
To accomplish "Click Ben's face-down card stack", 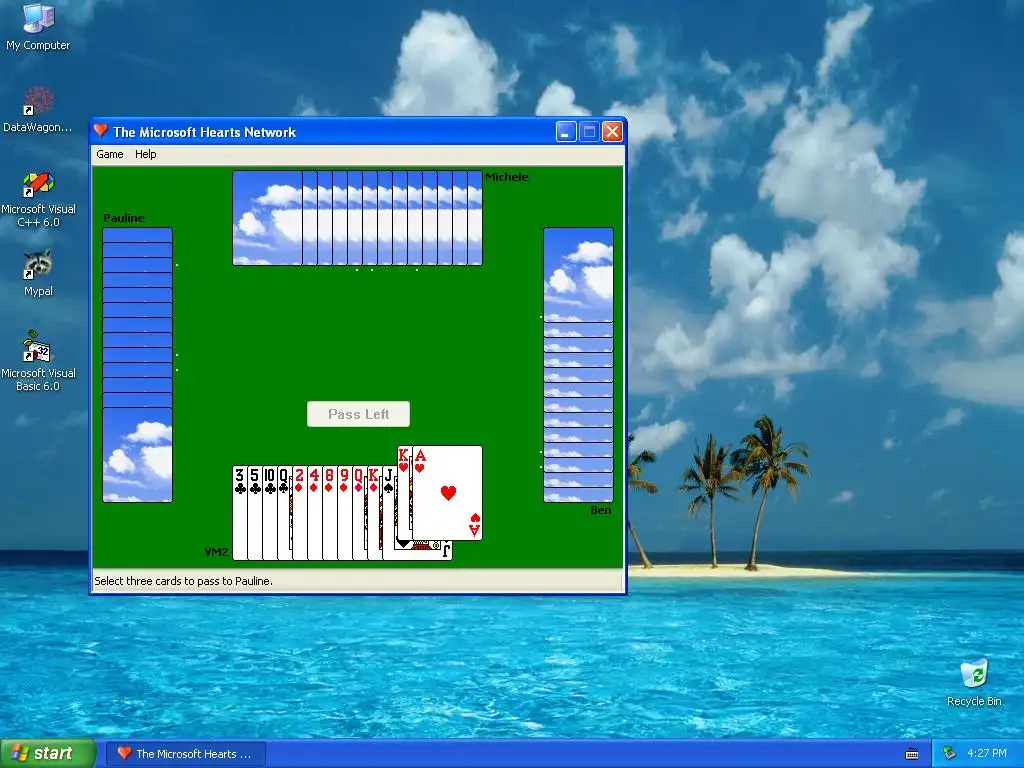I will tap(578, 364).
